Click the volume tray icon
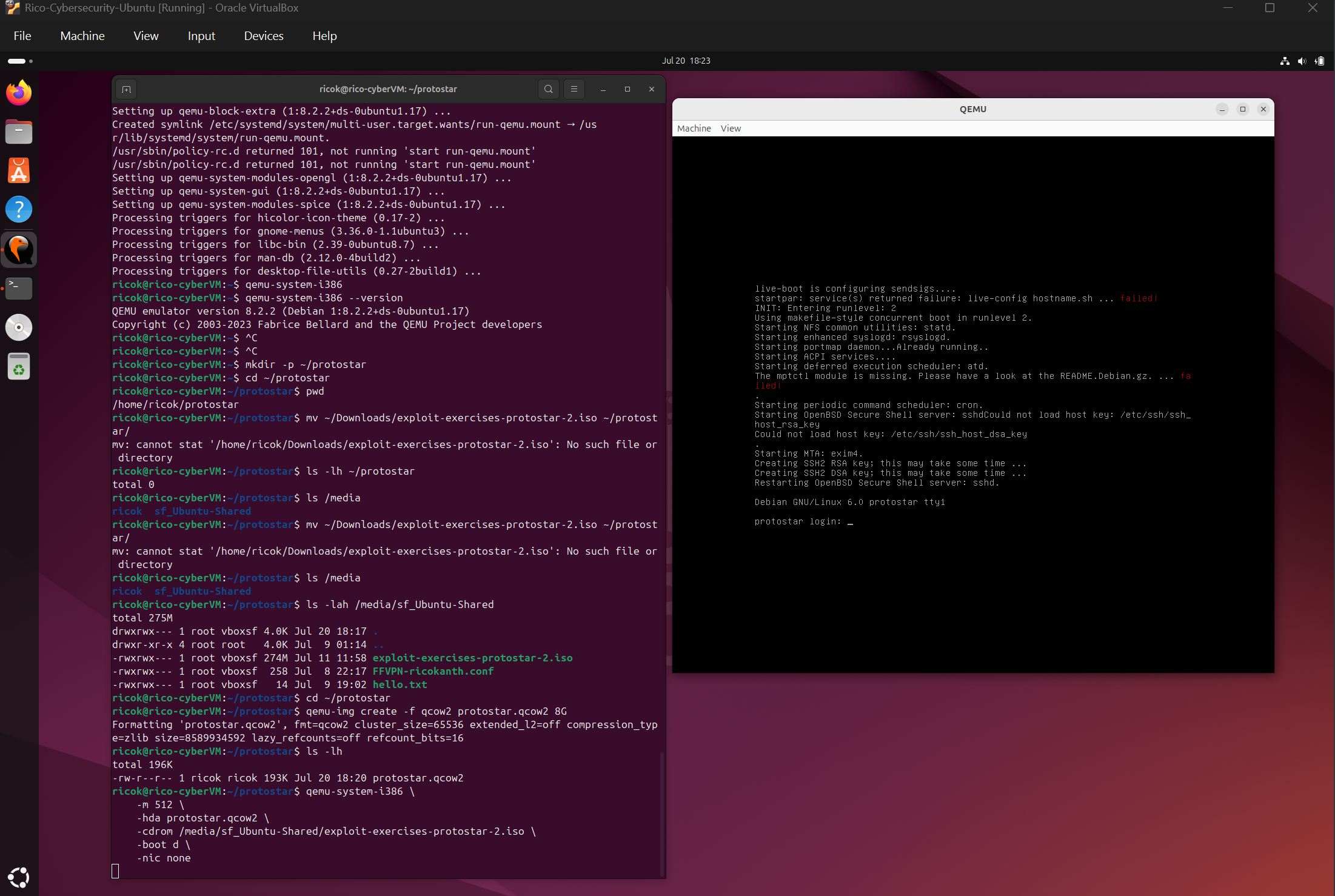1335x896 pixels. tap(1302, 61)
